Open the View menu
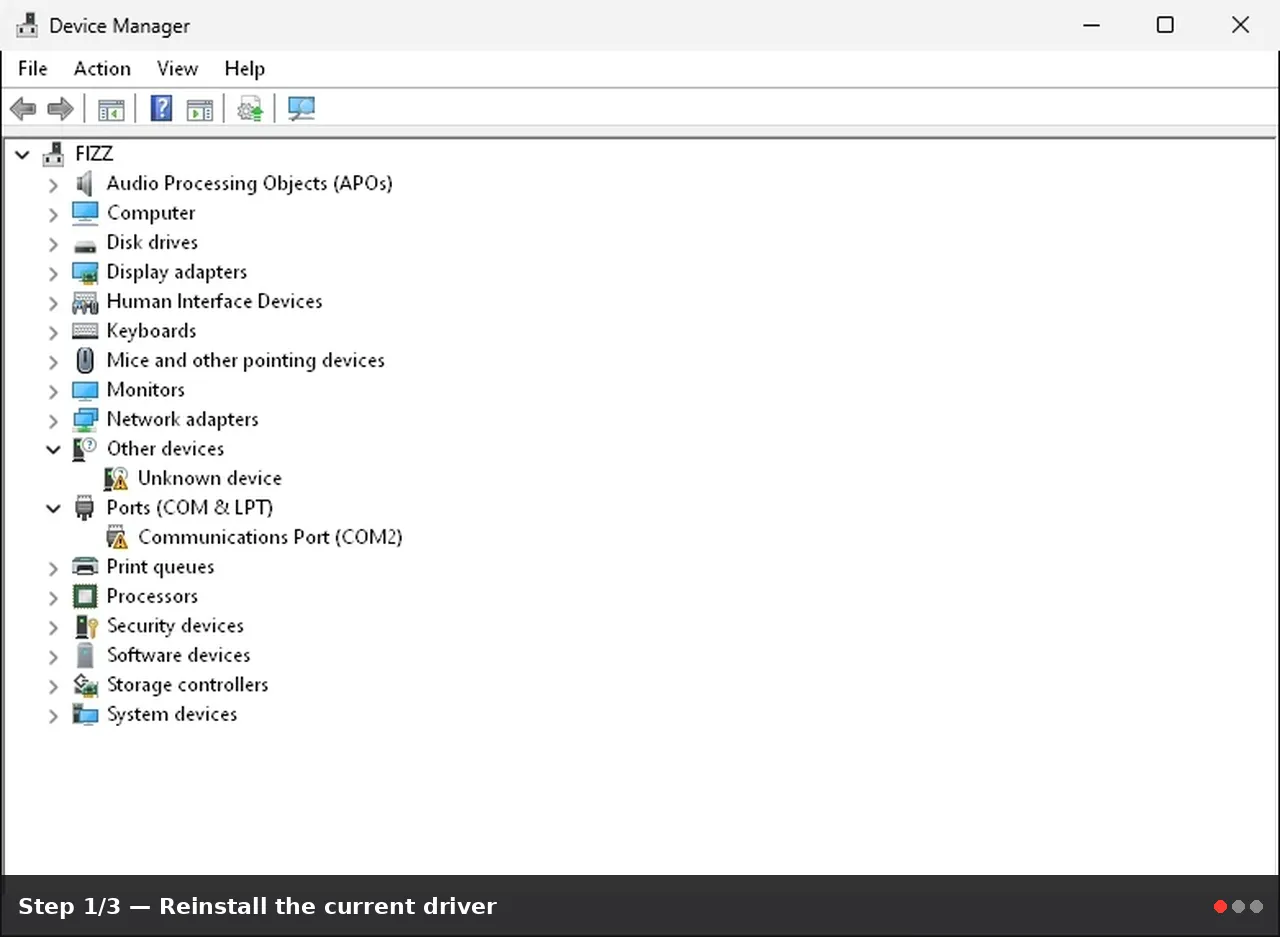 click(177, 68)
